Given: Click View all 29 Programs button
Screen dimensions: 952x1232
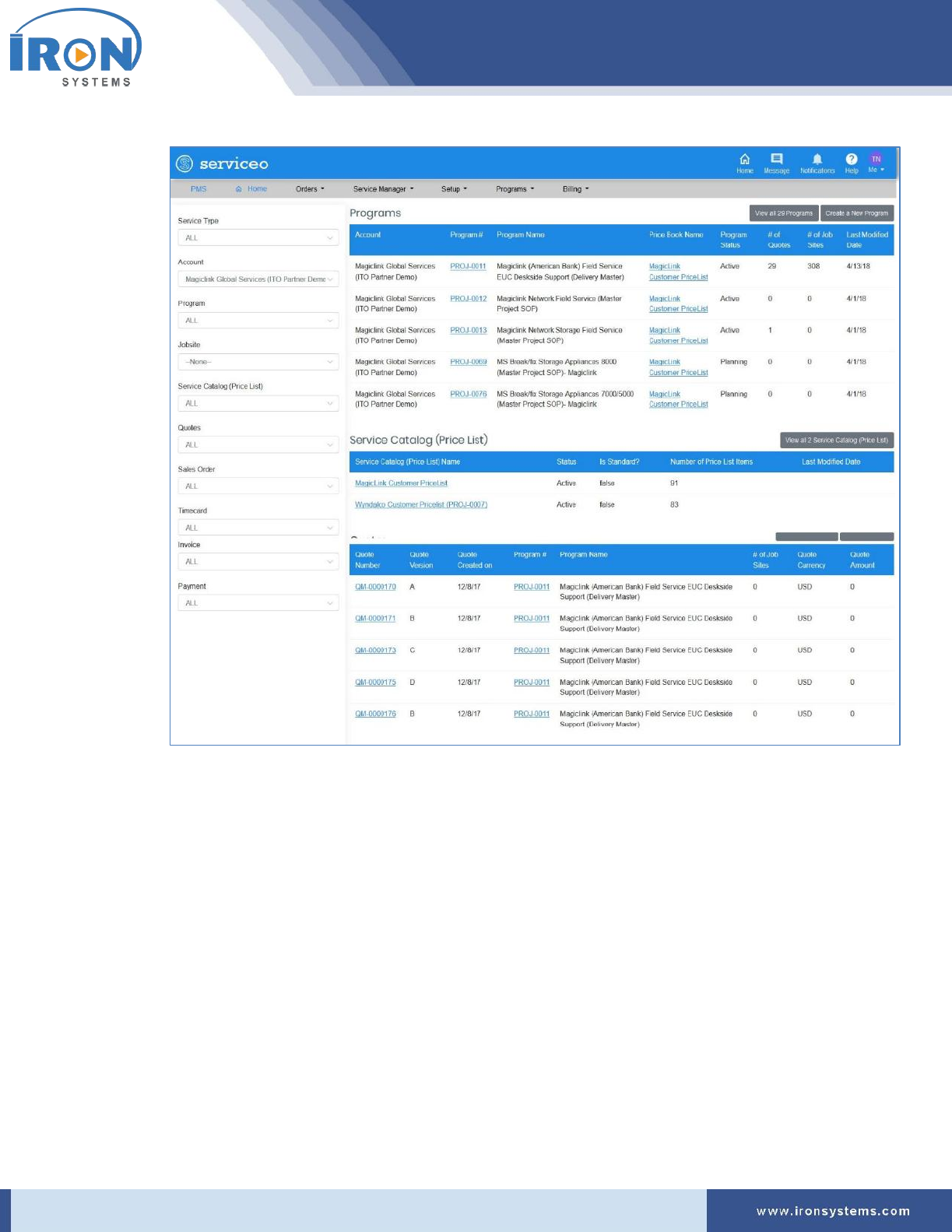Looking at the screenshot, I should pyautogui.click(x=784, y=213).
